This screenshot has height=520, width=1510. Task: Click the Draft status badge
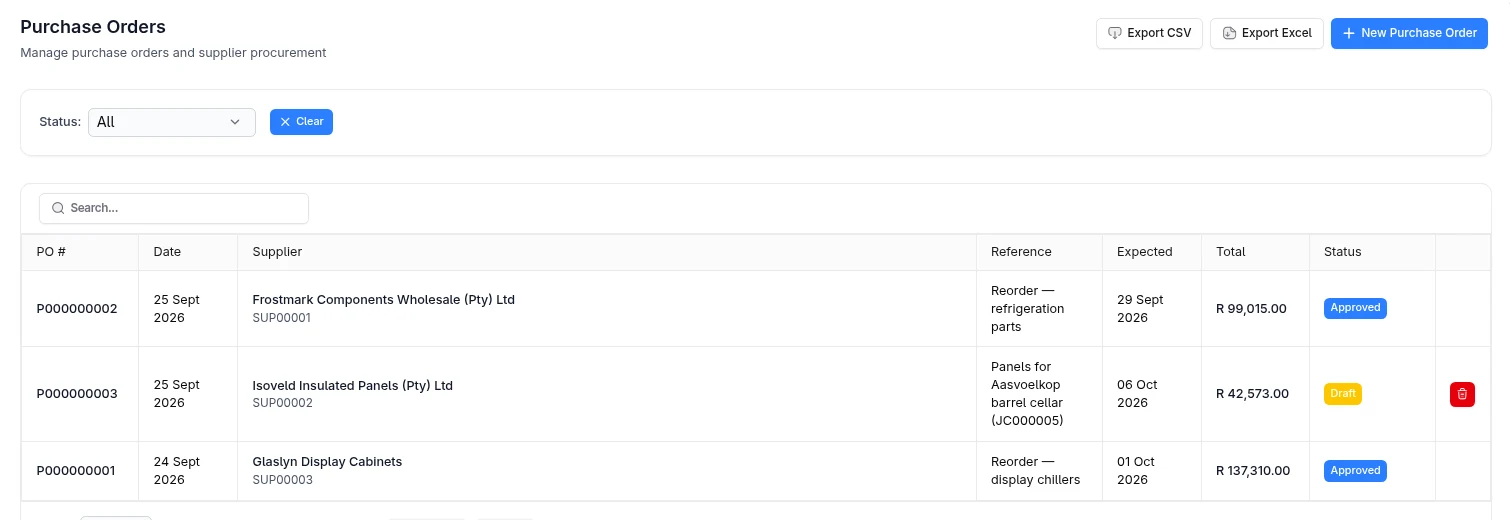1343,394
